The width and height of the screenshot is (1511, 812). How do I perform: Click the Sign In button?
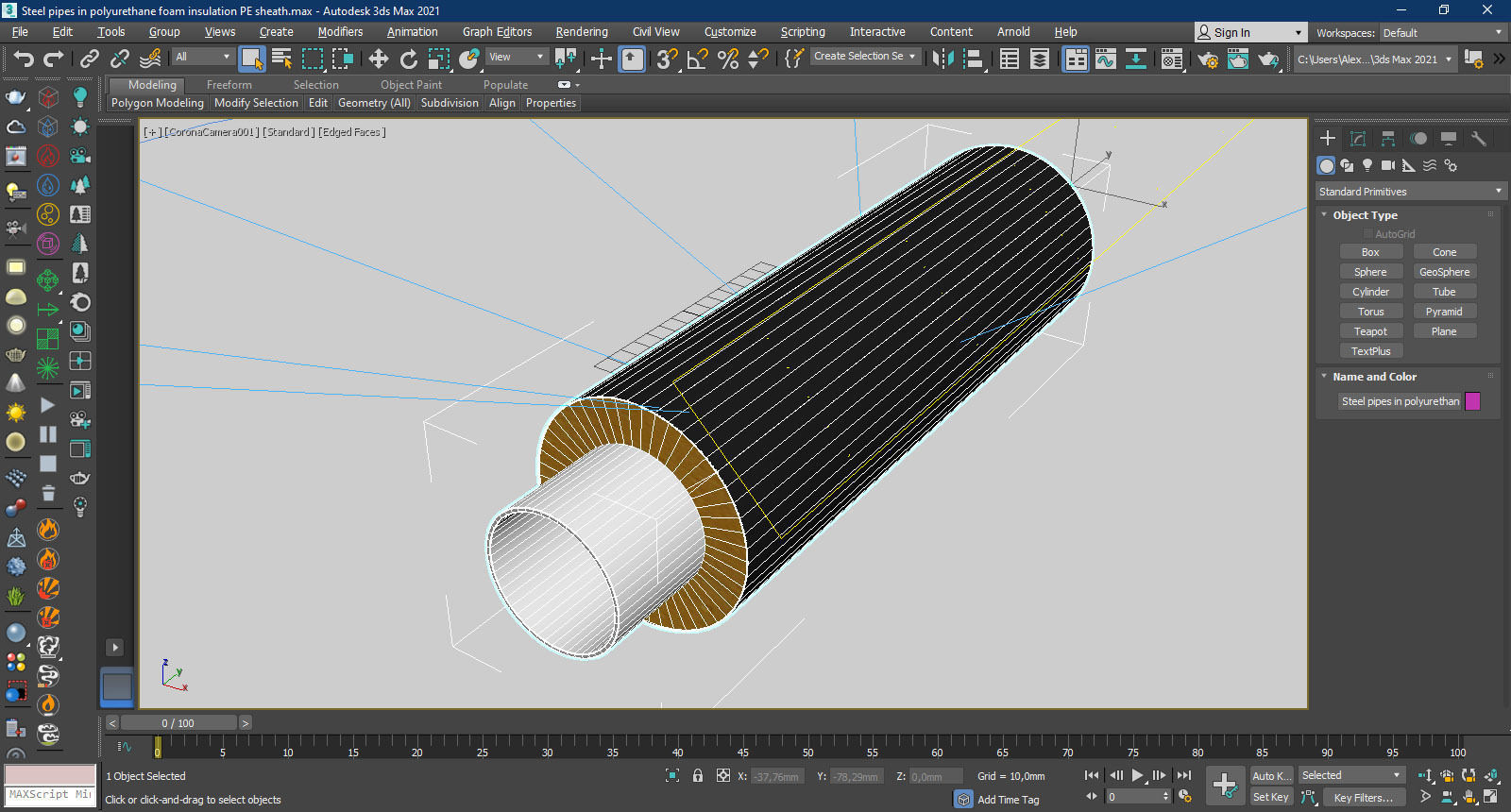pyautogui.click(x=1250, y=32)
